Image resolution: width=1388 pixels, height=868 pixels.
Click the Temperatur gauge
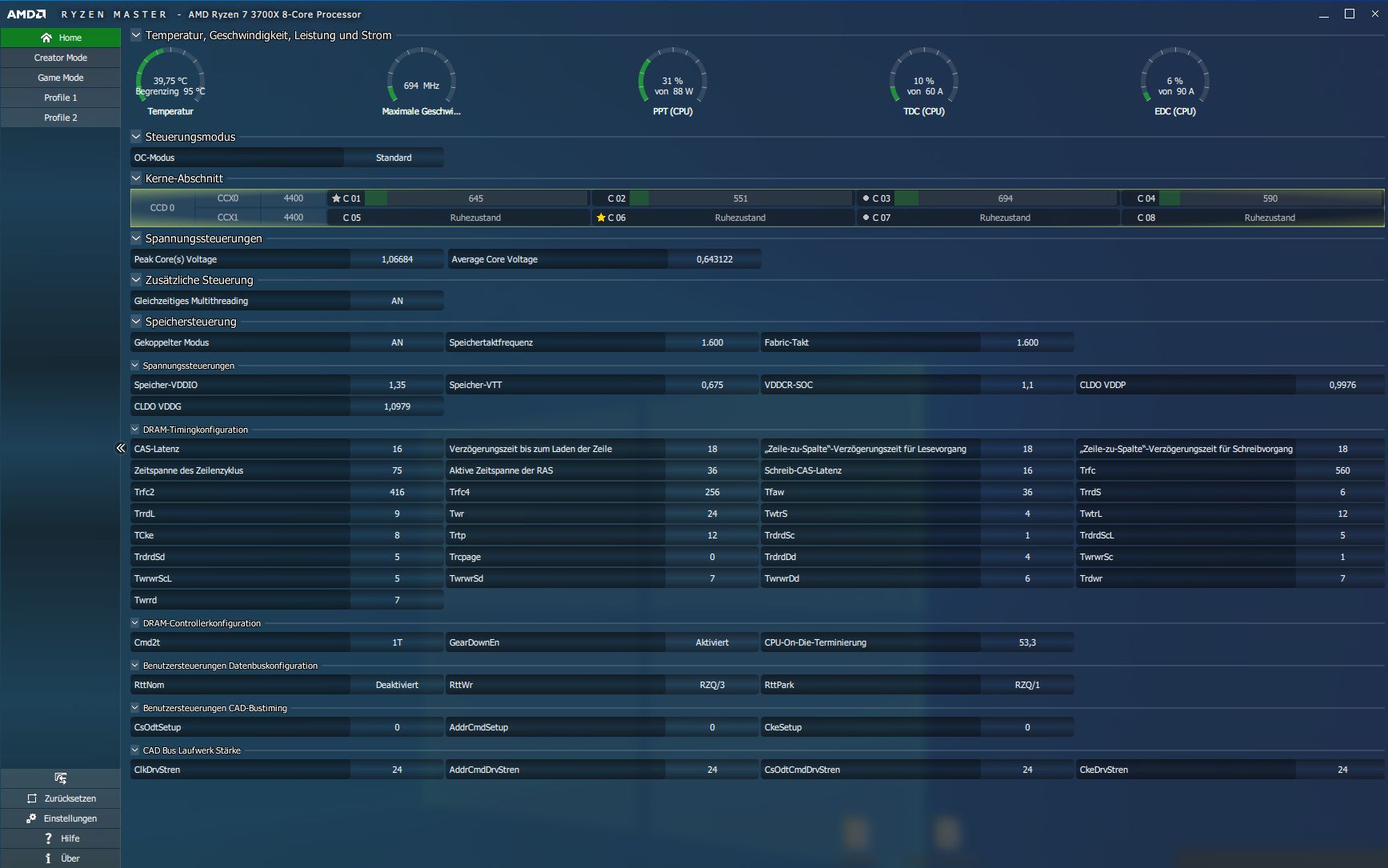[x=170, y=82]
